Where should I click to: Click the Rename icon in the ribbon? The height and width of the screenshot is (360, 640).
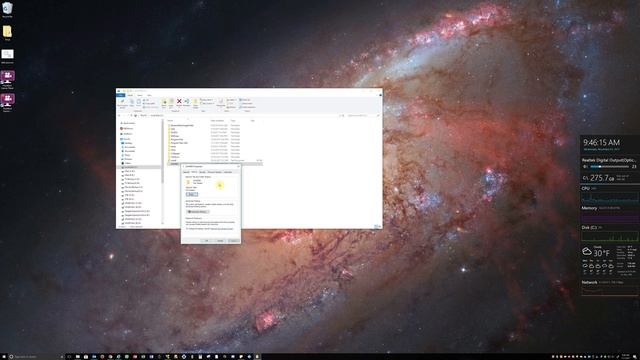187,102
